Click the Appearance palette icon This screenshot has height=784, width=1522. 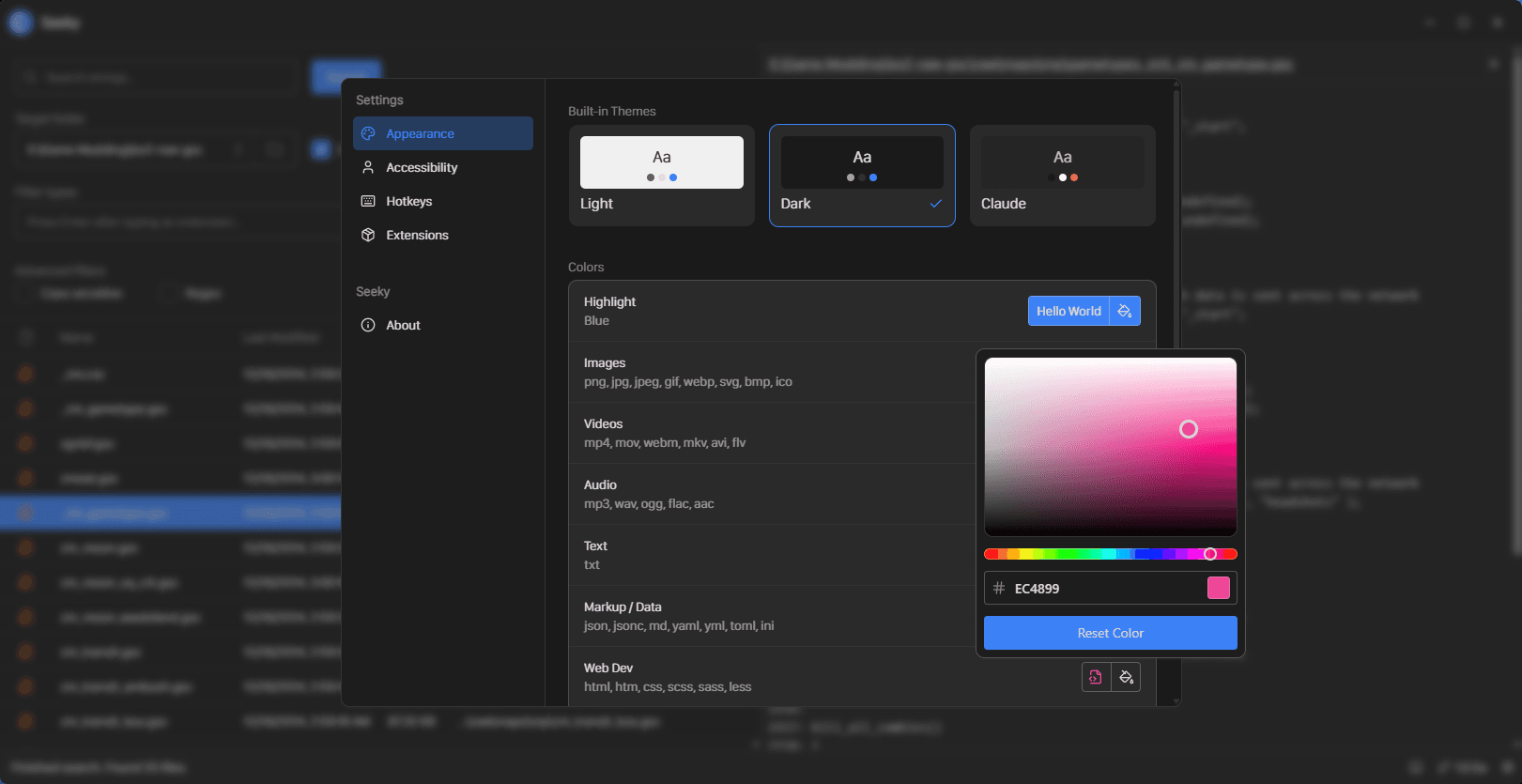point(368,133)
